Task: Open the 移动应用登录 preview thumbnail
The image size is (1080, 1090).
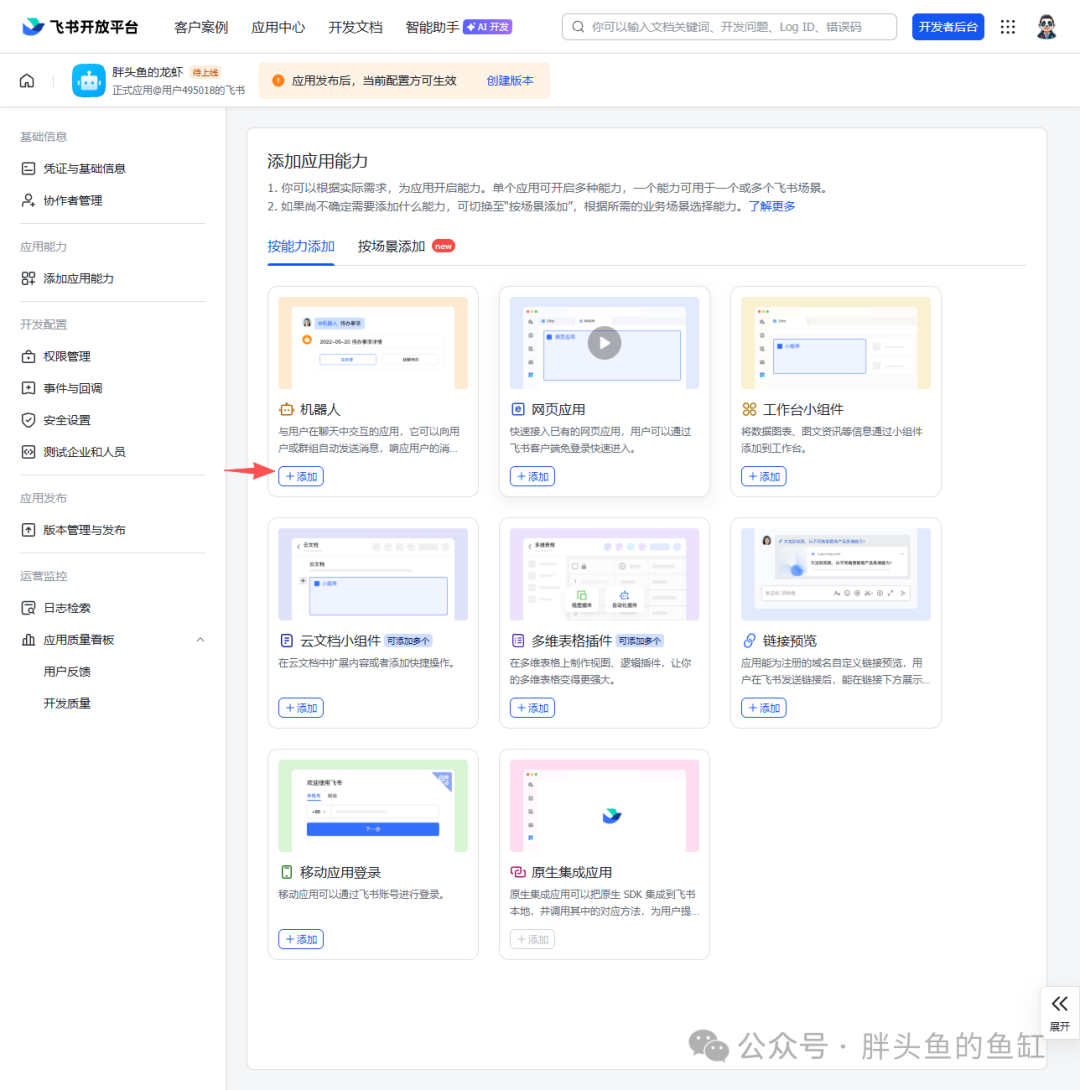Action: tap(373, 806)
